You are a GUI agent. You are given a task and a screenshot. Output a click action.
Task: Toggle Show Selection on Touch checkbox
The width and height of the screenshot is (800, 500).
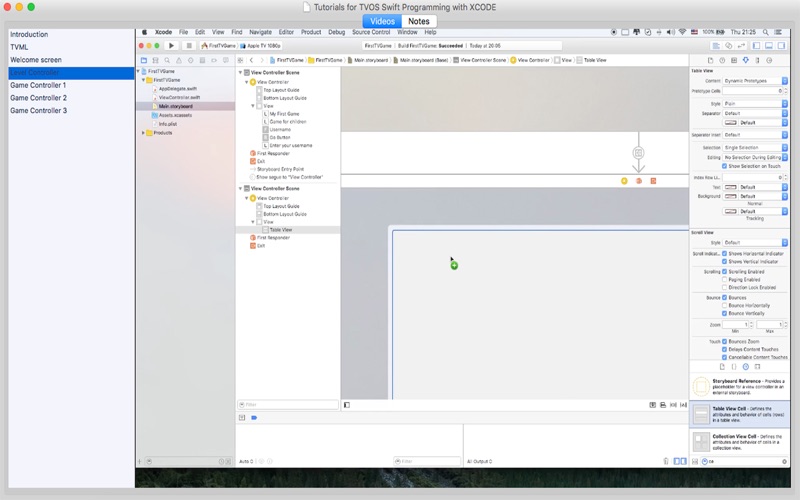(724, 166)
